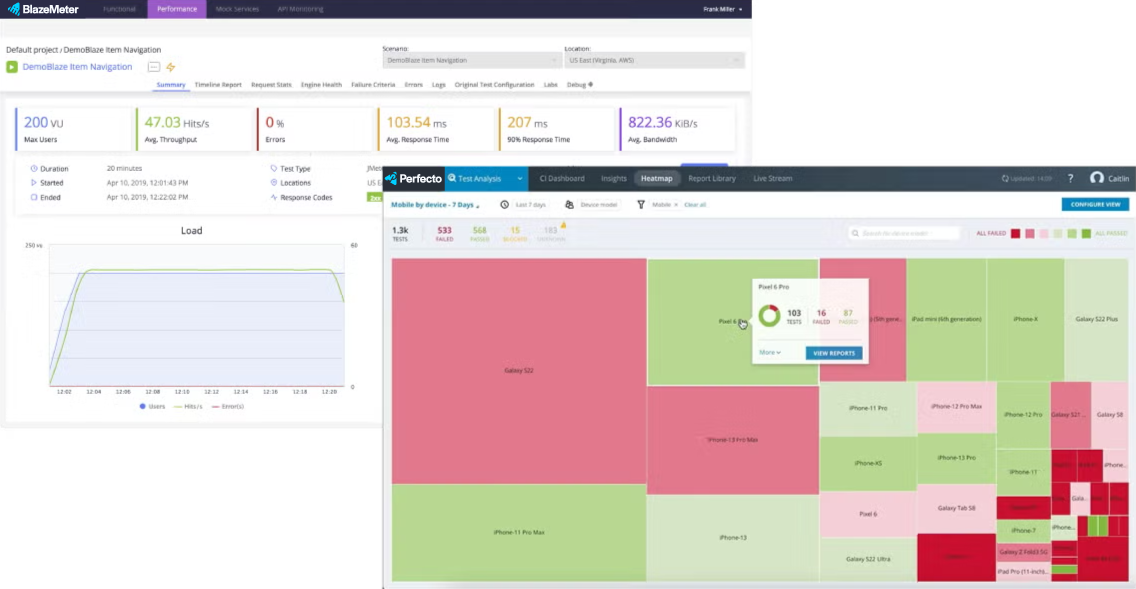Open the Engine Health tab

coord(321,85)
